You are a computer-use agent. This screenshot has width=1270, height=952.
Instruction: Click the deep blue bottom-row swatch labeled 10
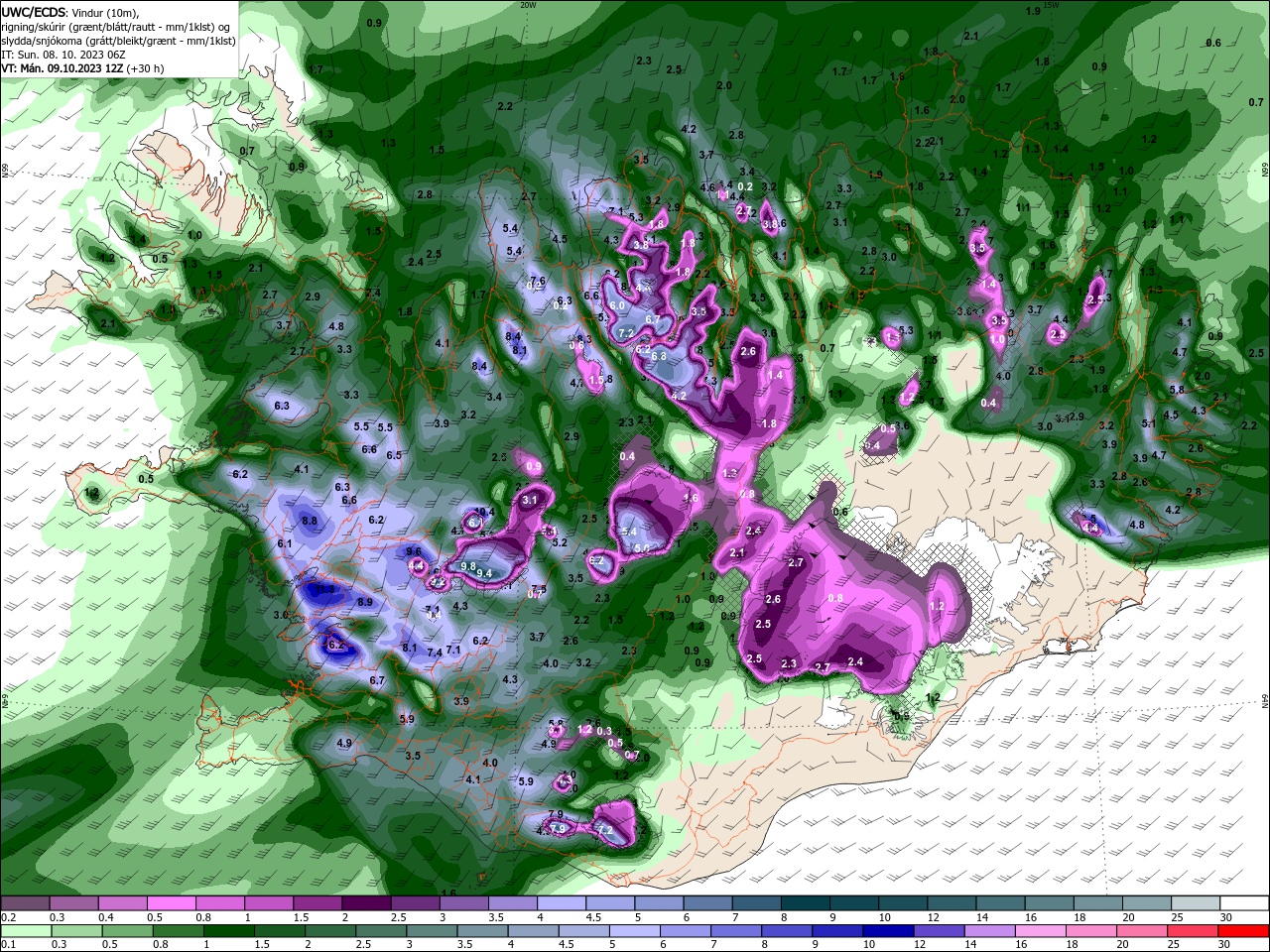click(x=889, y=931)
